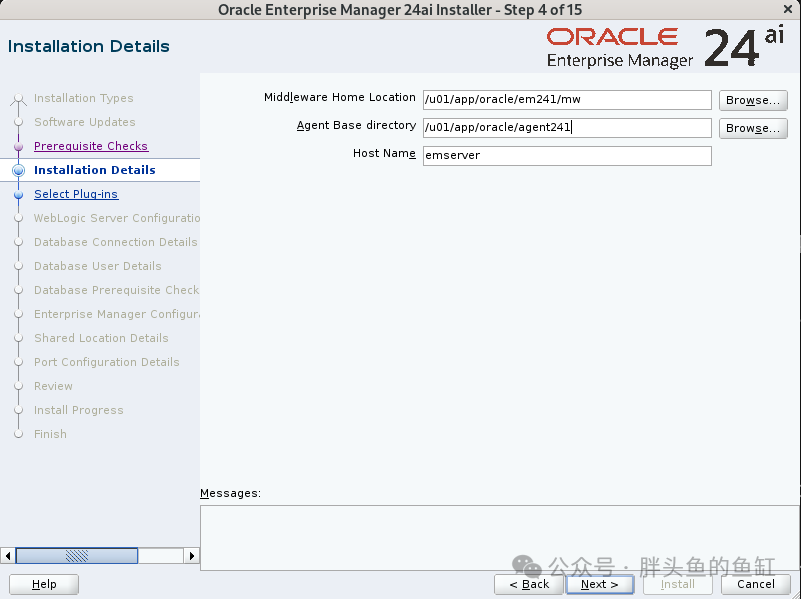
Task: Click the Database User Details step label
Action: (x=98, y=266)
